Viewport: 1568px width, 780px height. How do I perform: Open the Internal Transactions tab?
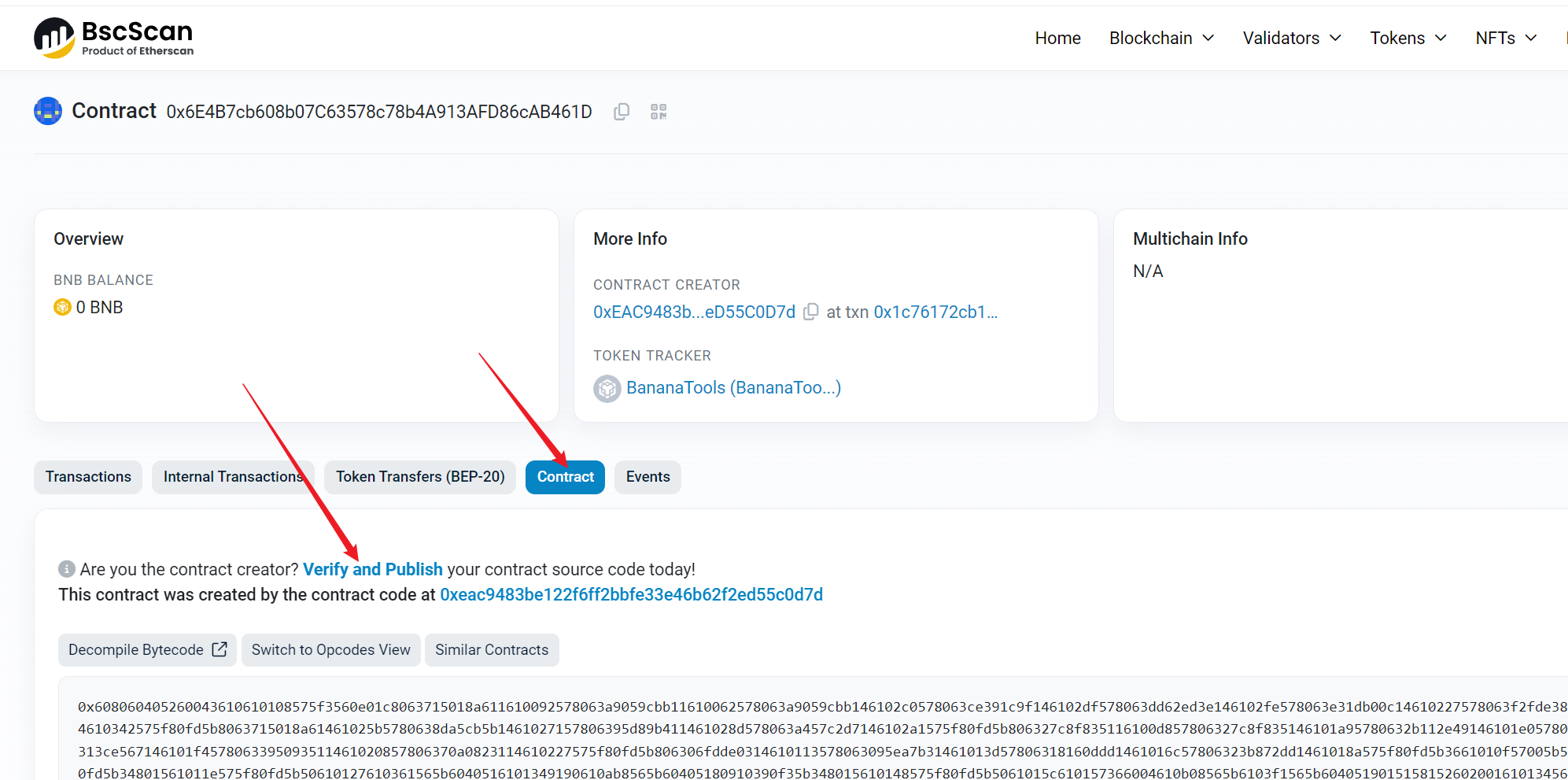pos(232,477)
